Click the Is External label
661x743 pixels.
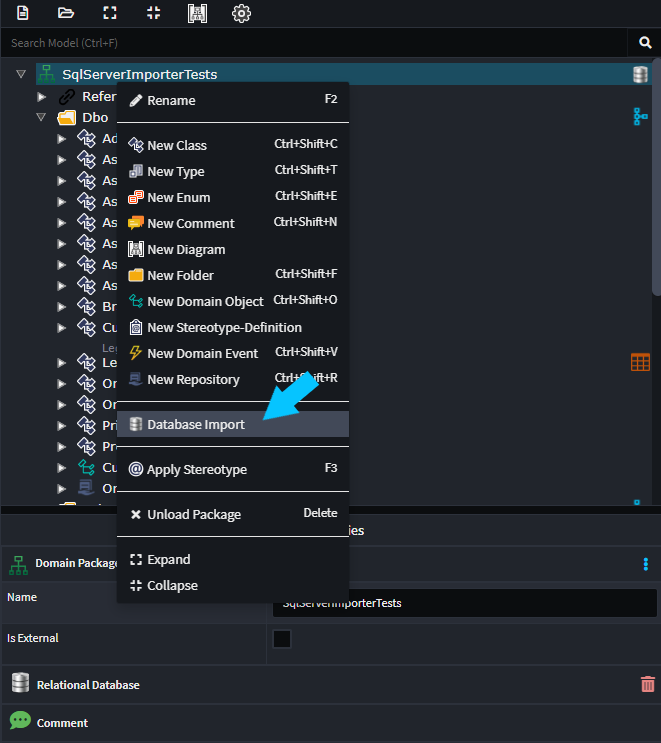coord(33,638)
